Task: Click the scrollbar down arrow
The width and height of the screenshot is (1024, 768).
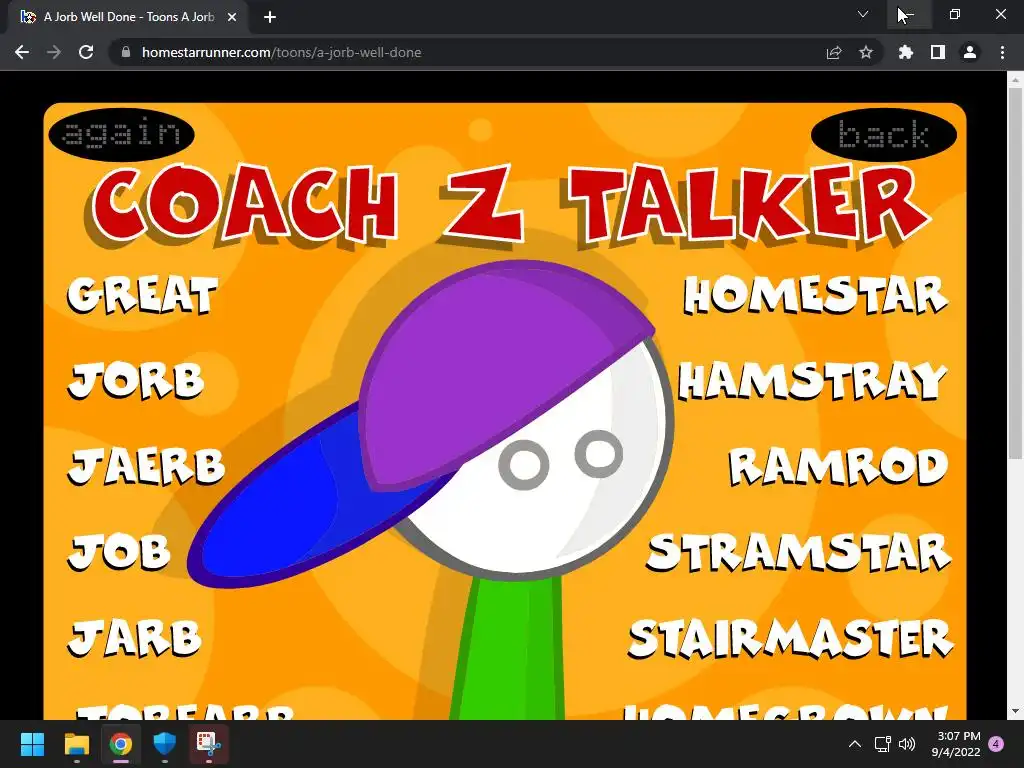Action: [1015, 711]
